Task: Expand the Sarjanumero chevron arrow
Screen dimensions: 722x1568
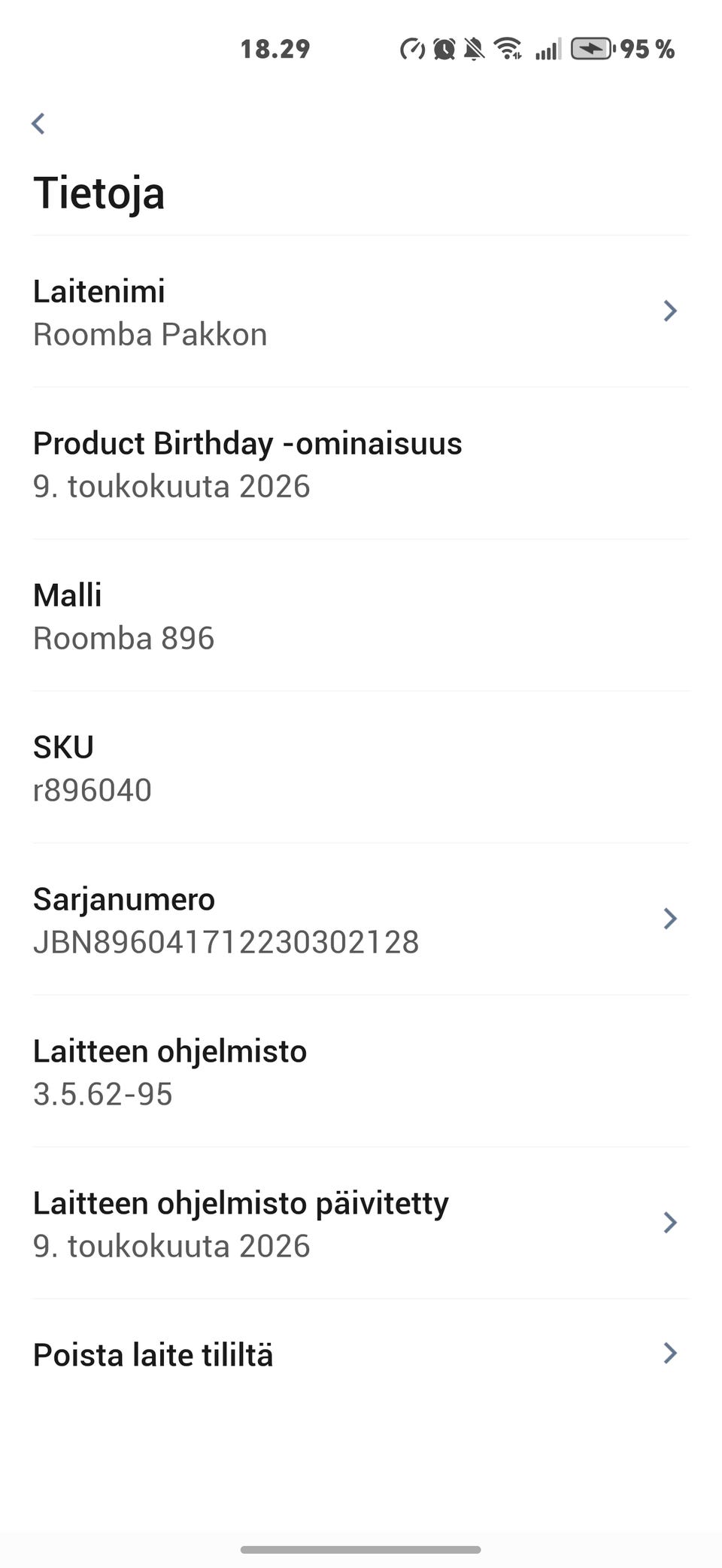Action: pos(670,919)
